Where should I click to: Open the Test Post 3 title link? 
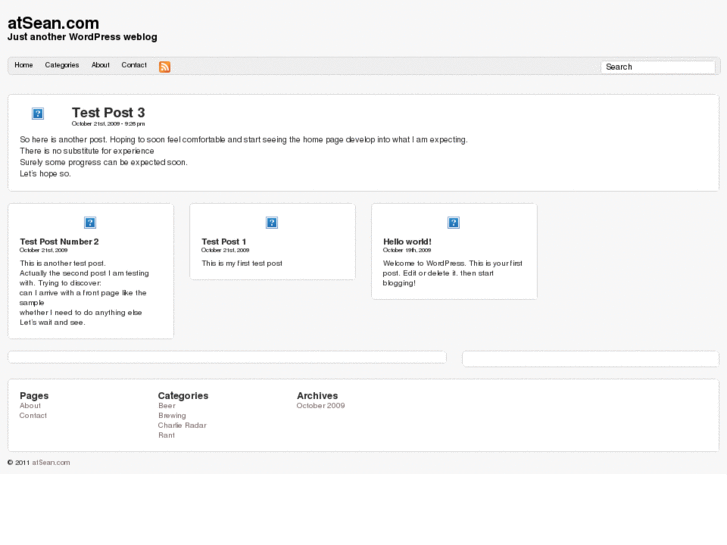coord(108,113)
